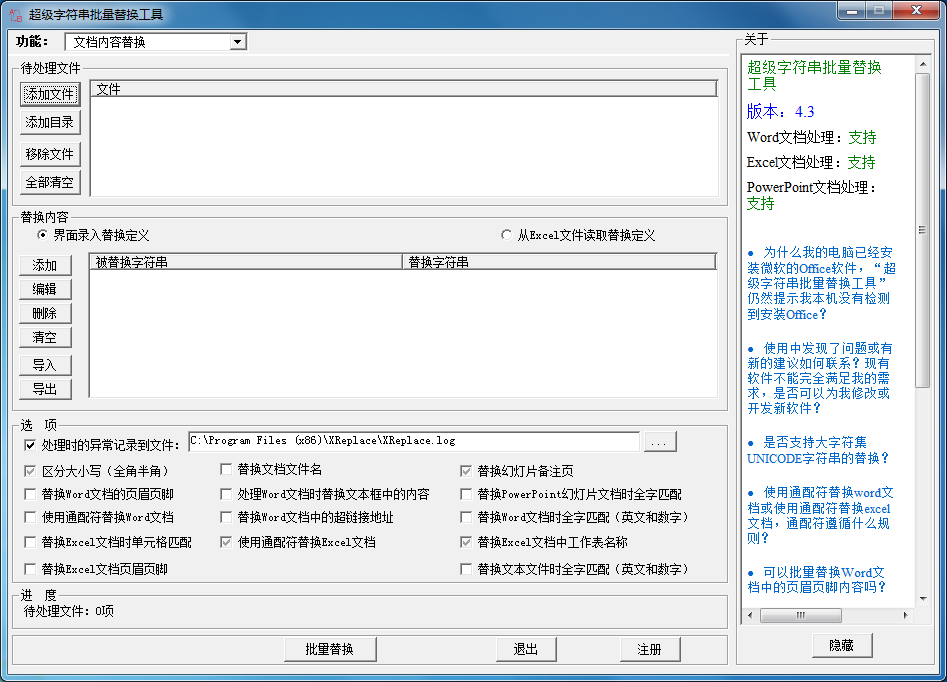
Task: Click the log file path input field
Action: 414,441
